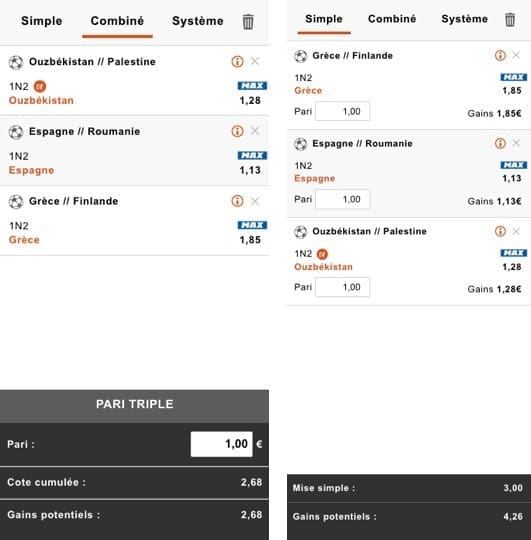Remove Grèce // Finlande from Combiné slip
Viewport: 531px width, 540px height.
pyautogui.click(x=255, y=201)
